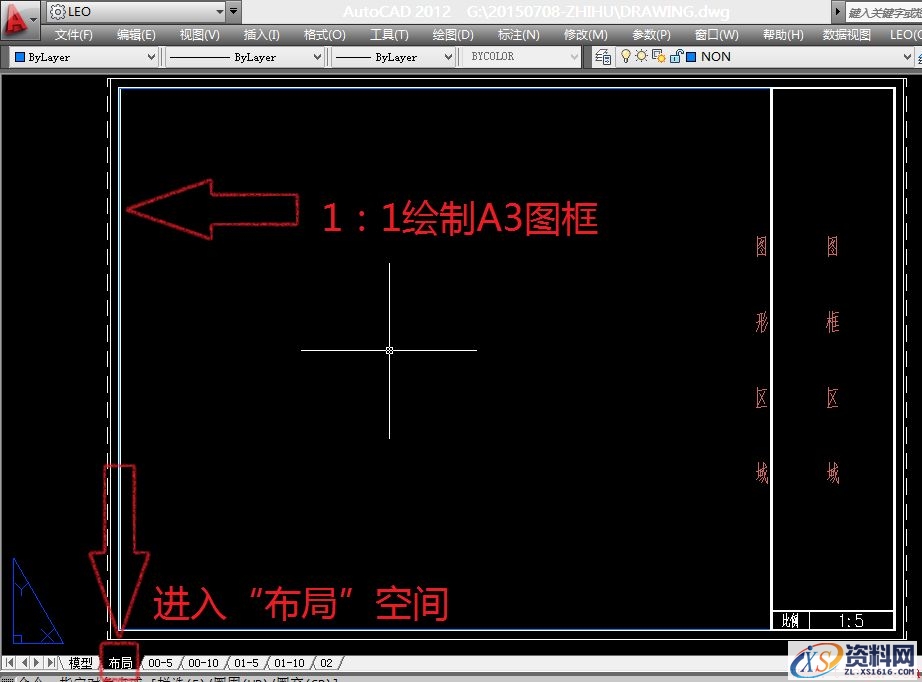Expand the layer selection dropdown showing NON
The image size is (922, 682).
(x=906, y=57)
